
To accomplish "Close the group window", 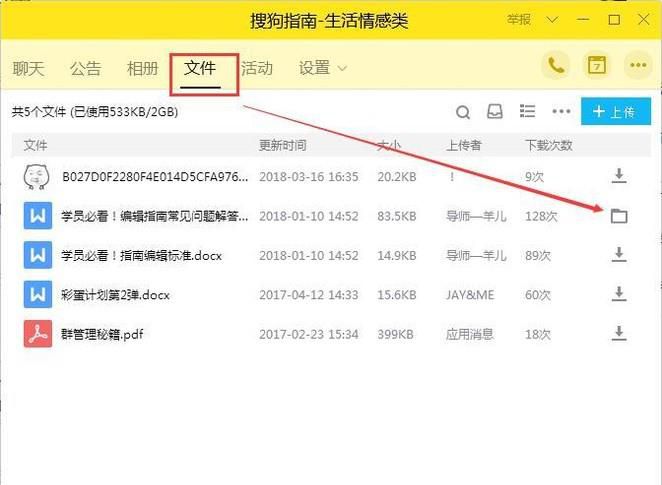I will [644, 19].
